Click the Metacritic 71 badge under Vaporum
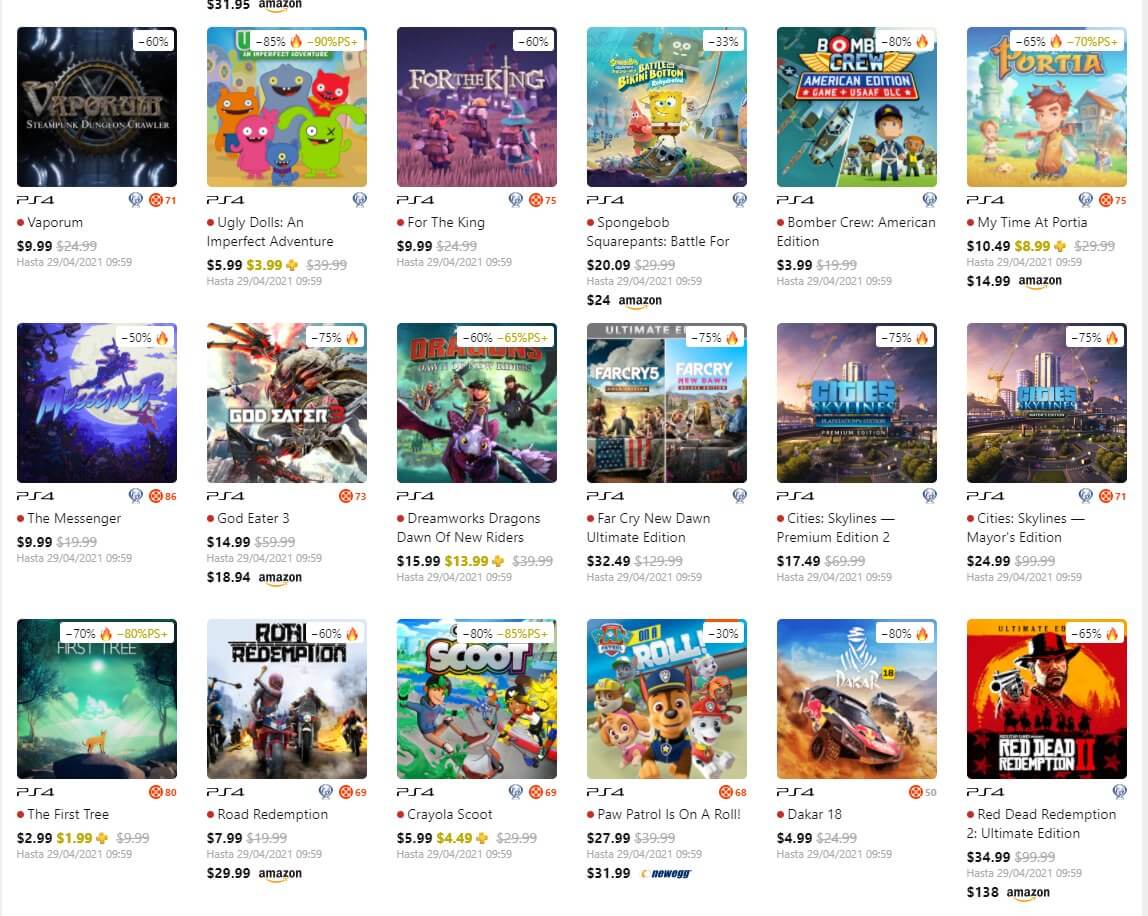Screen dimensions: 1148x916 pyautogui.click(x=163, y=200)
